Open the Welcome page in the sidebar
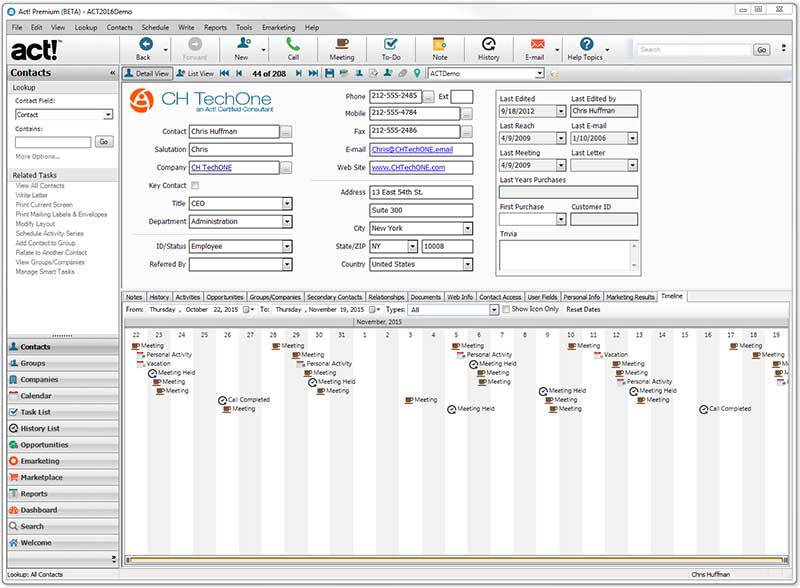 tap(63, 543)
